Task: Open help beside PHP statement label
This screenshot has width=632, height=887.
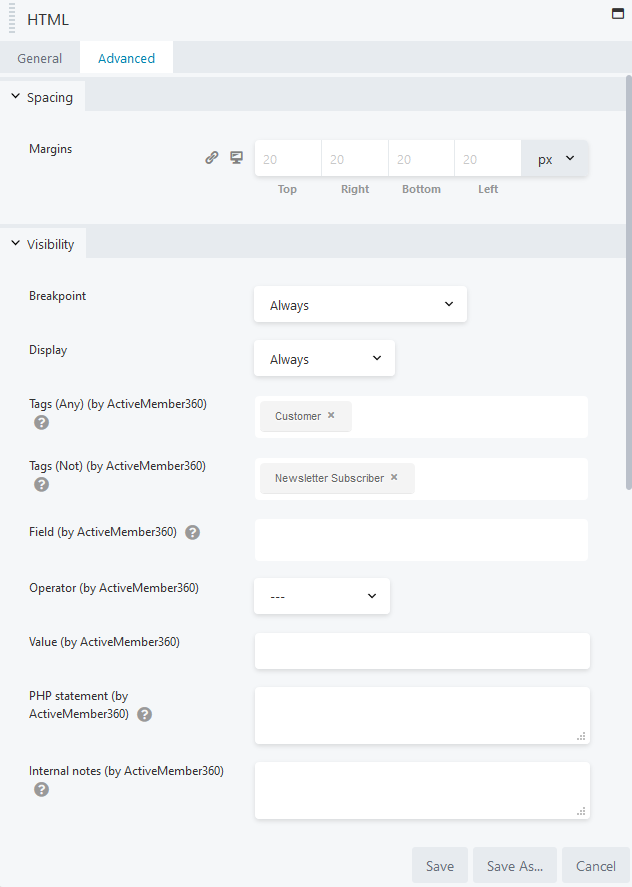Action: 144,715
